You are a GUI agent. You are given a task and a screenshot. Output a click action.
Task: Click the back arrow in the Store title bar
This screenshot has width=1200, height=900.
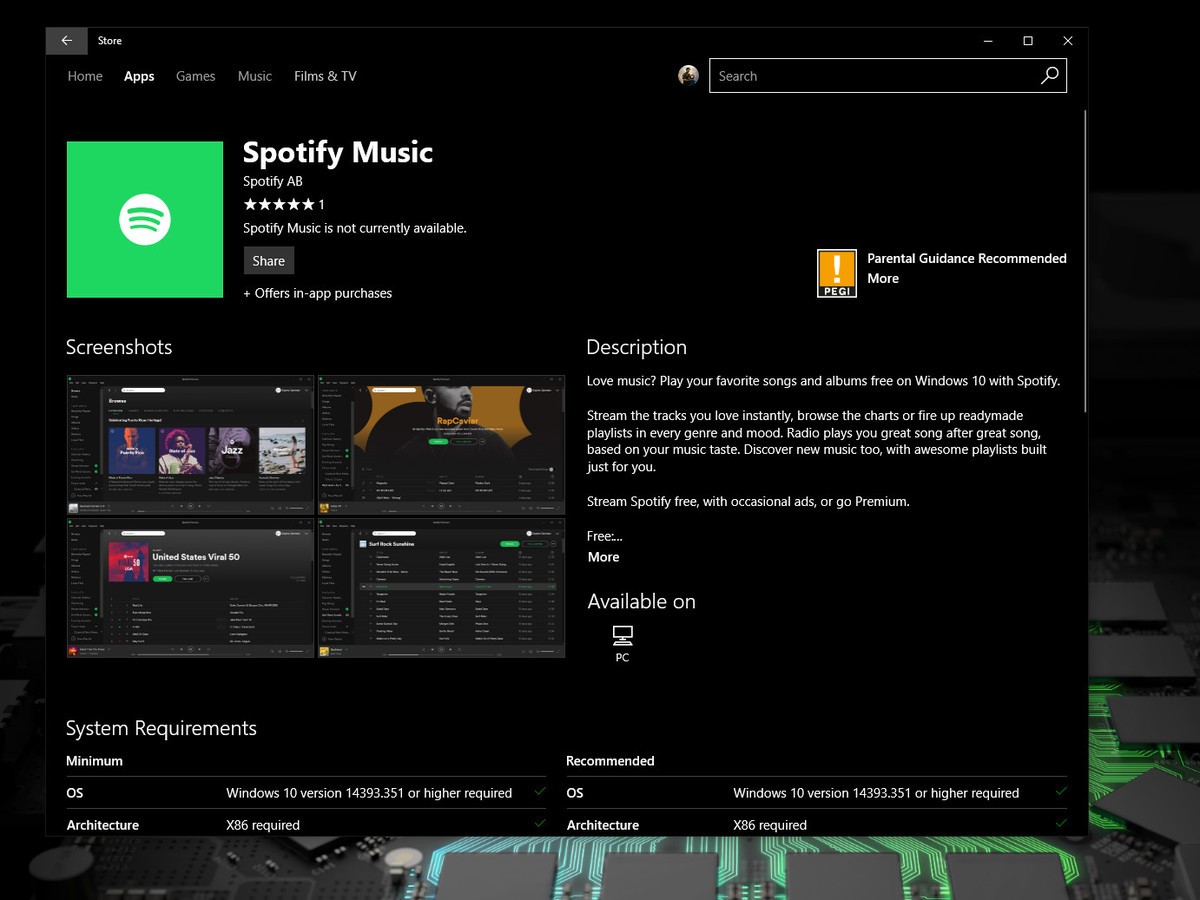coord(66,41)
